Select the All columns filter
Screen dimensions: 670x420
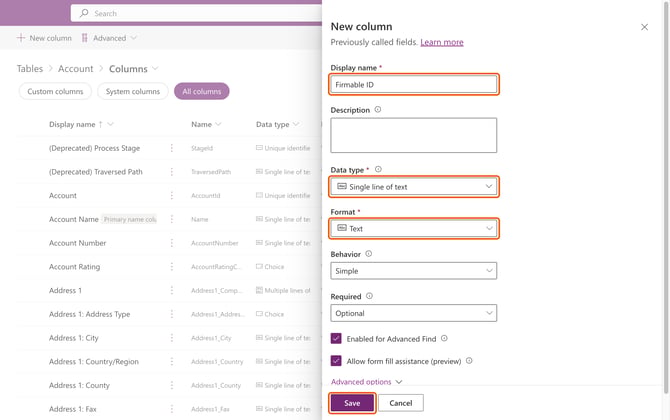click(x=202, y=91)
